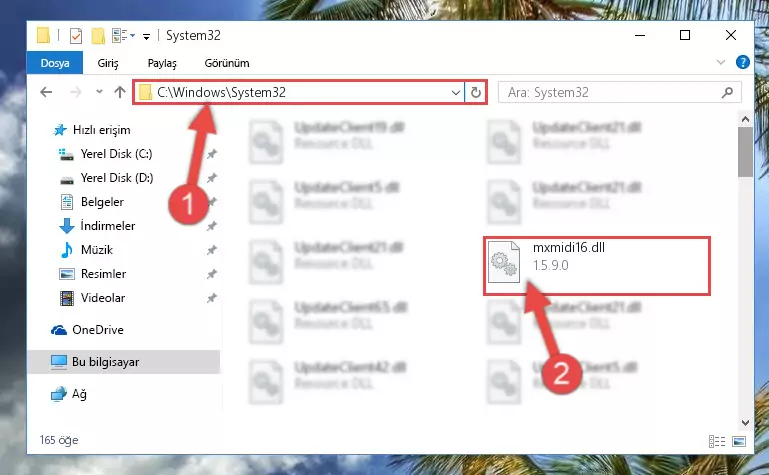
Task: Expand the address bar history dropdown
Action: point(456,92)
